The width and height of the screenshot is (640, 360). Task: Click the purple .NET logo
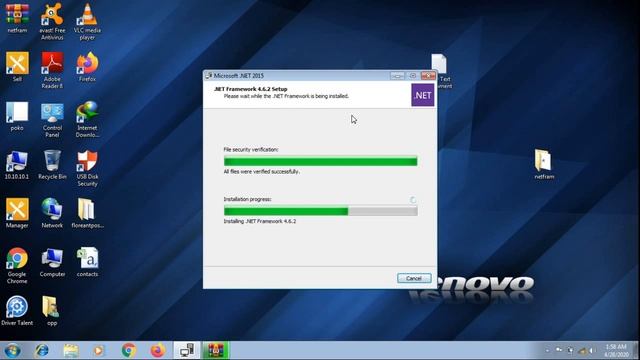click(422, 95)
